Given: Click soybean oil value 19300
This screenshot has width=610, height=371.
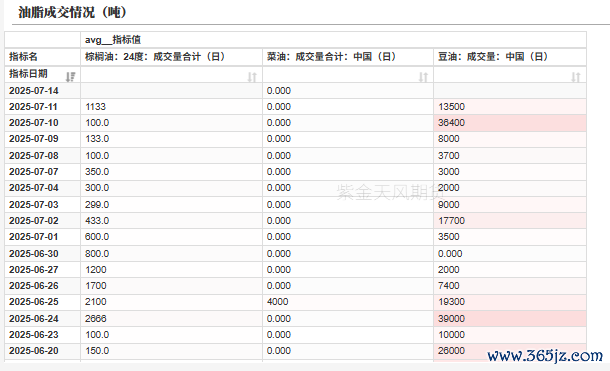Looking at the screenshot, I should click(x=452, y=301).
